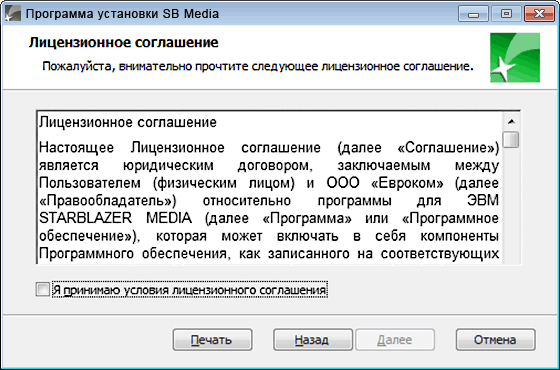560x370 pixels.
Task: Maximize the installer window
Action: click(506, 14)
